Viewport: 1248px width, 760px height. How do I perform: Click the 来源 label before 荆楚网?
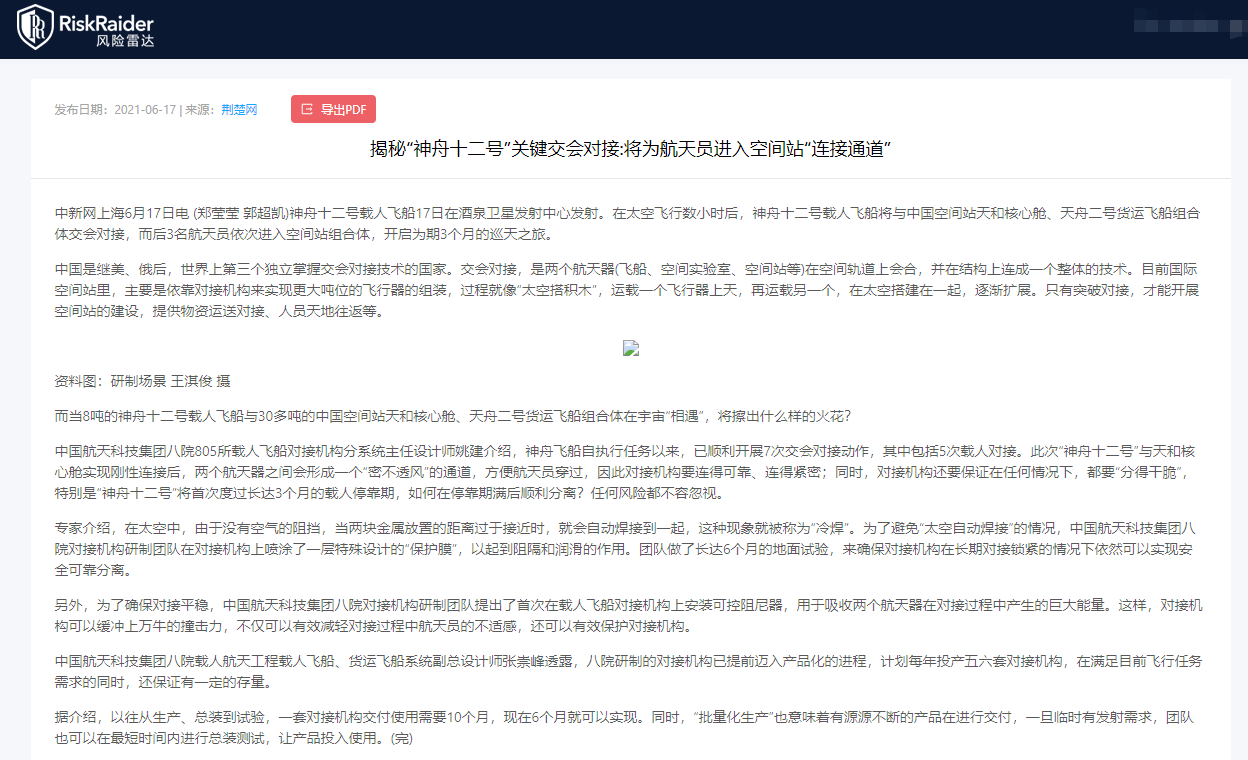point(200,110)
